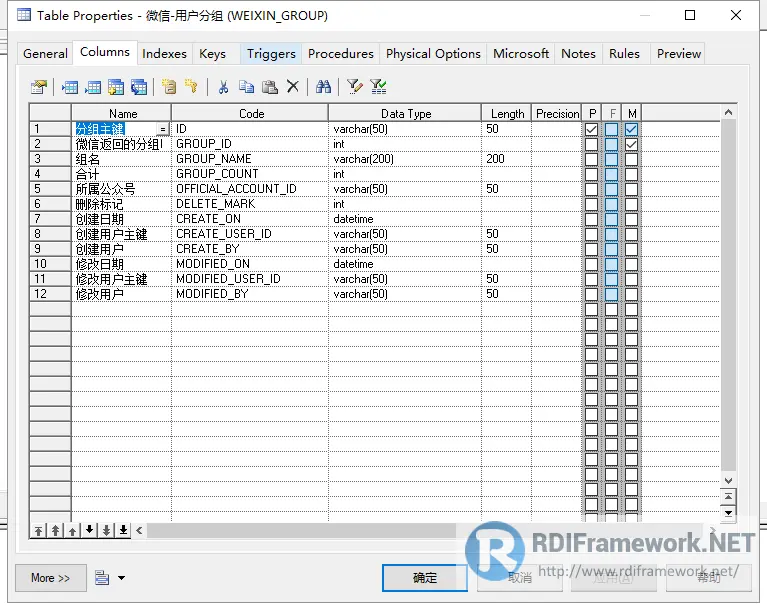767x610 pixels.
Task: Click the Length column header
Action: pyautogui.click(x=507, y=113)
